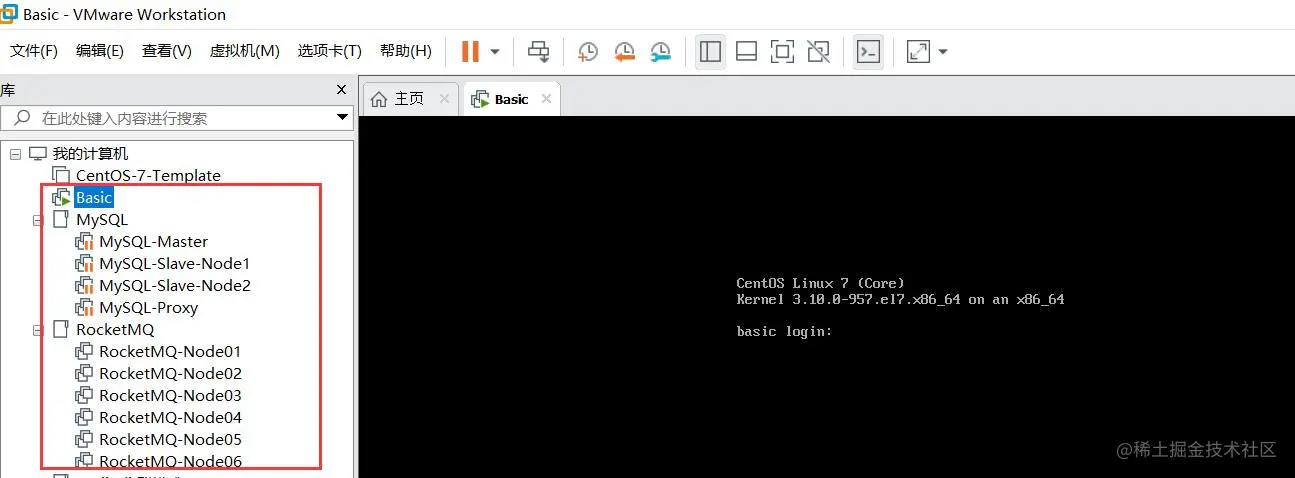Close the 主页 tab

pos(445,99)
